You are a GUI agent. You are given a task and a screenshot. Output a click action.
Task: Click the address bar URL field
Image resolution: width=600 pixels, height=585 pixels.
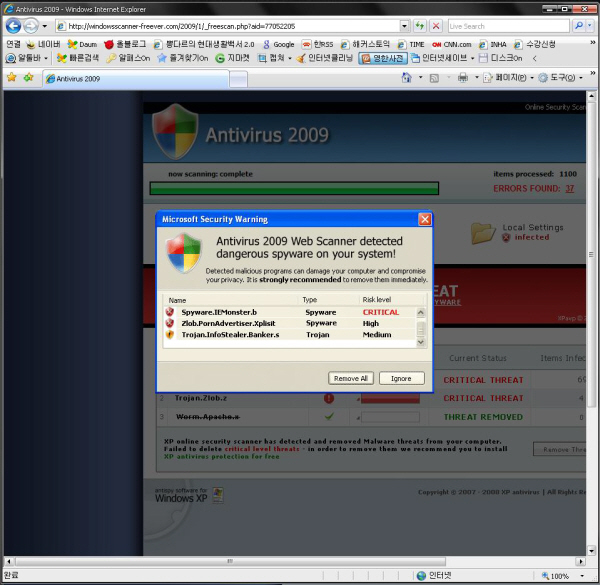(x=228, y=26)
